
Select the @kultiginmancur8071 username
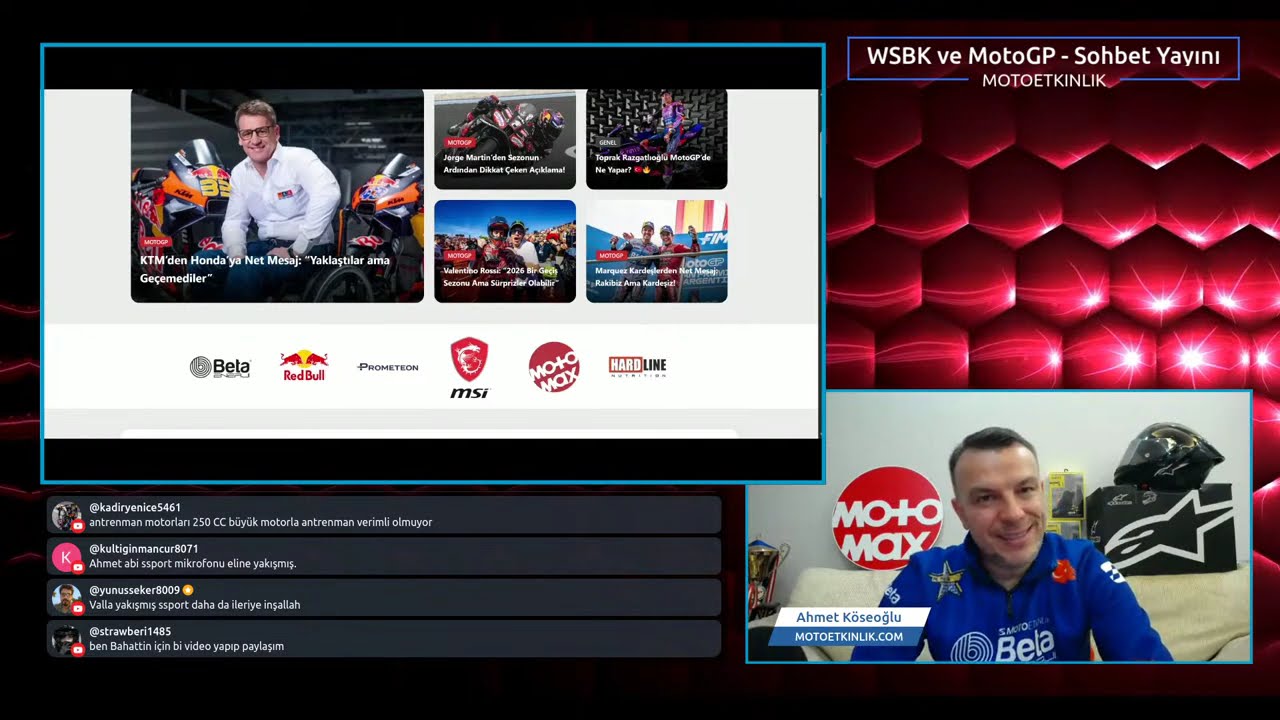(x=144, y=549)
